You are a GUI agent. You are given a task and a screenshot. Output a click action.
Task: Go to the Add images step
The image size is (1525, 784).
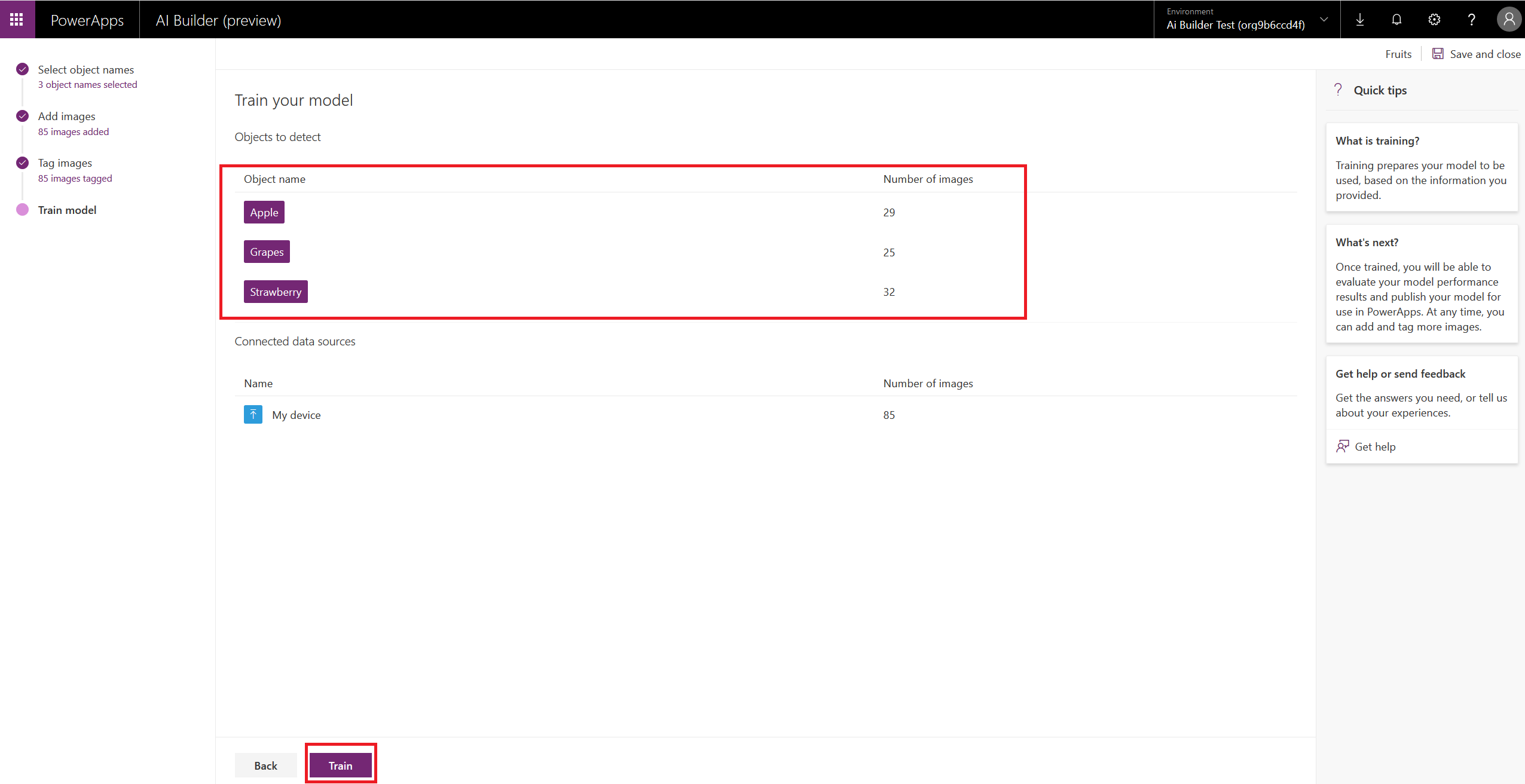[x=66, y=116]
